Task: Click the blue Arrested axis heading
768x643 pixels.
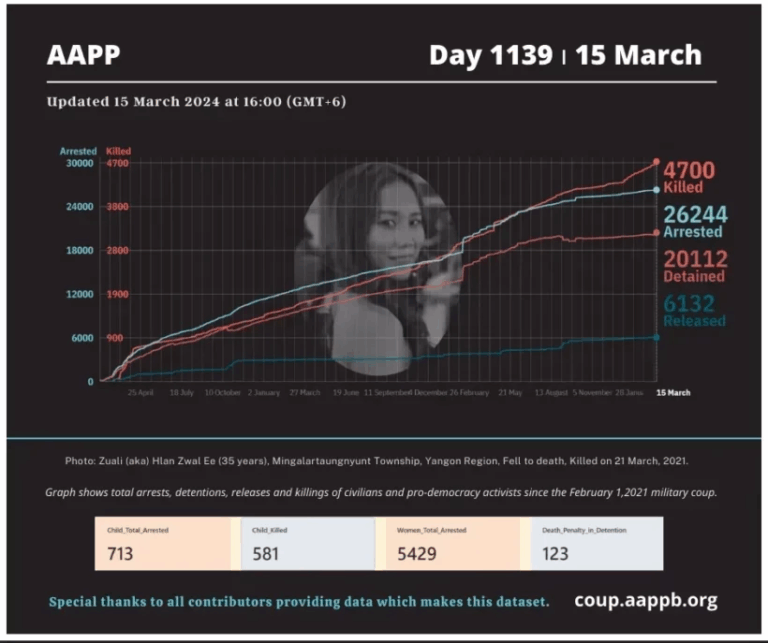Action: pyautogui.click(x=76, y=151)
